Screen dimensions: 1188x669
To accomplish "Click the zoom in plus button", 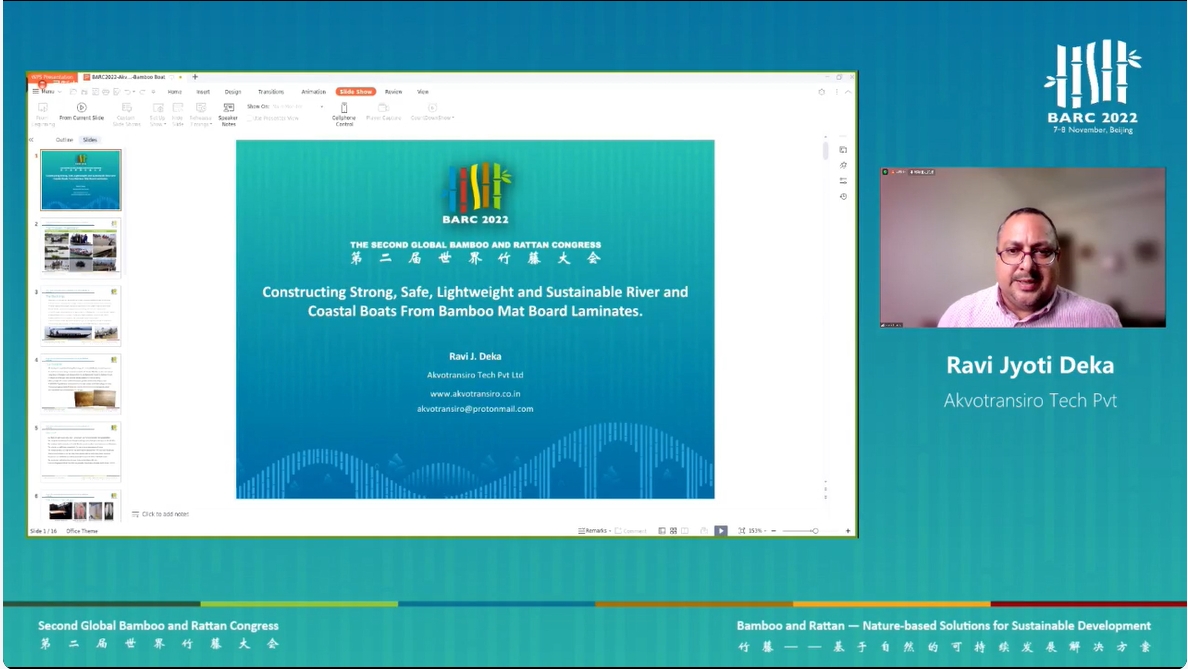I will (x=848, y=531).
